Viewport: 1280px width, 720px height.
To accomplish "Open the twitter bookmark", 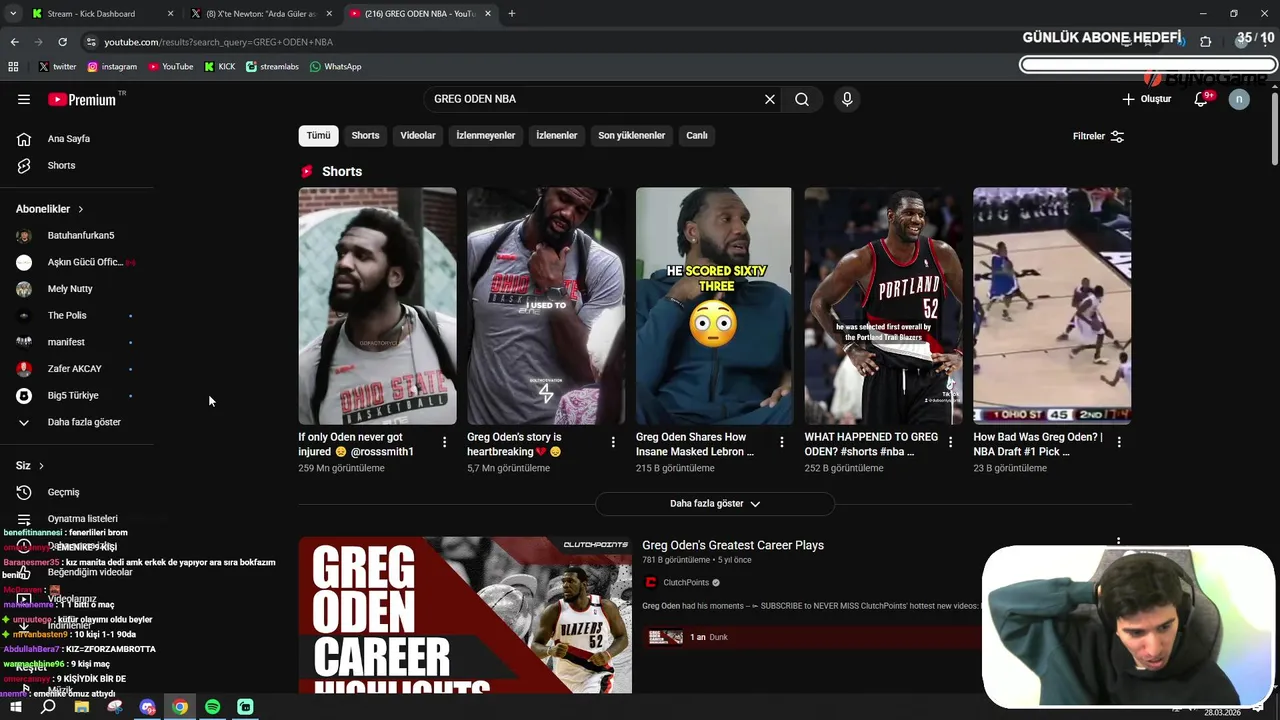I will 57,67.
